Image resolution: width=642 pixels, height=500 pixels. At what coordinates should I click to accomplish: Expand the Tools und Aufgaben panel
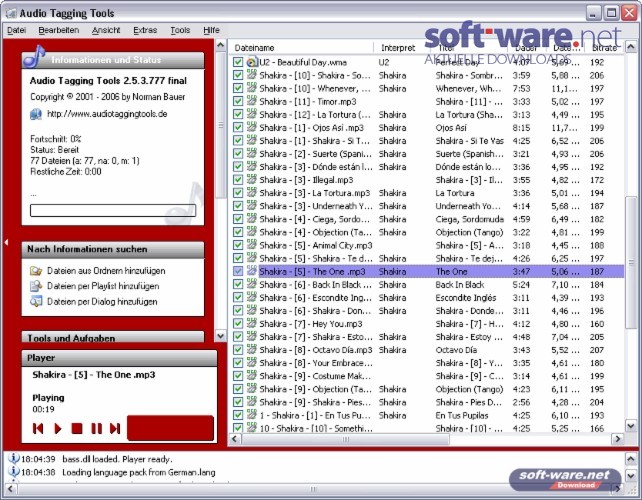113,337
